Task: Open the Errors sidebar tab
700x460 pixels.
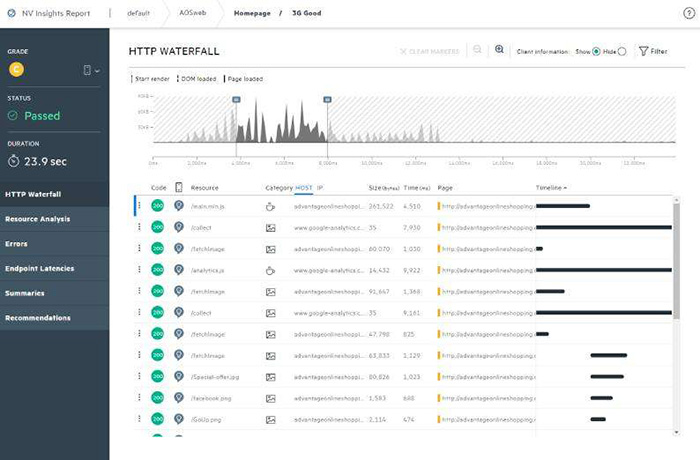Action: 54,244
